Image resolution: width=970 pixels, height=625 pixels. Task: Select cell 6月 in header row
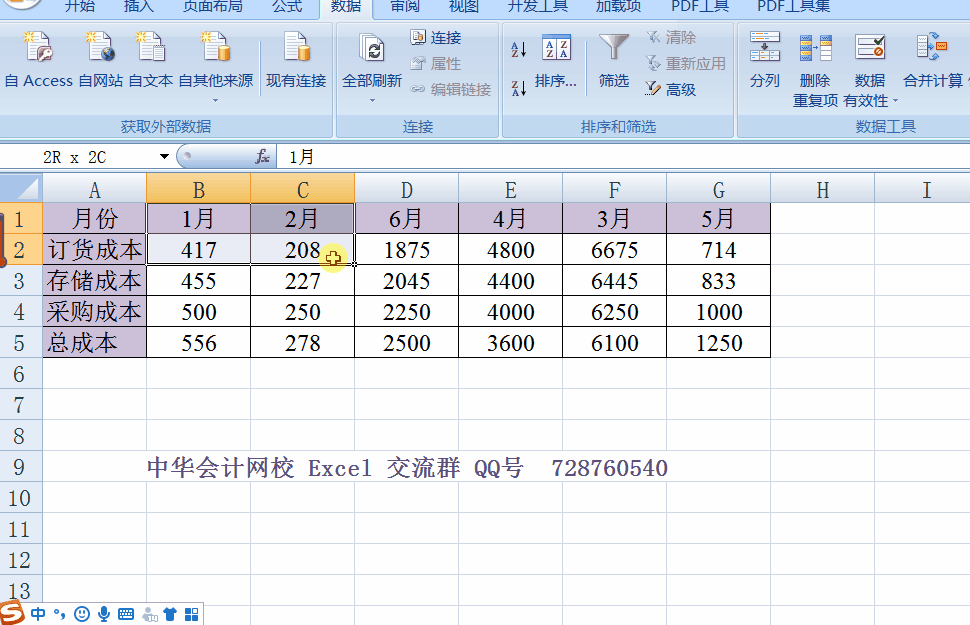point(406,218)
